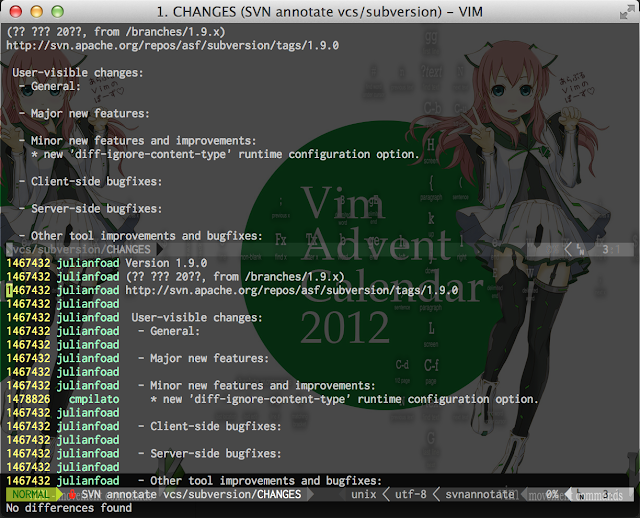The image size is (640, 518).
Task: Click the yellow minimize button in title bar
Action: pos(37,11)
